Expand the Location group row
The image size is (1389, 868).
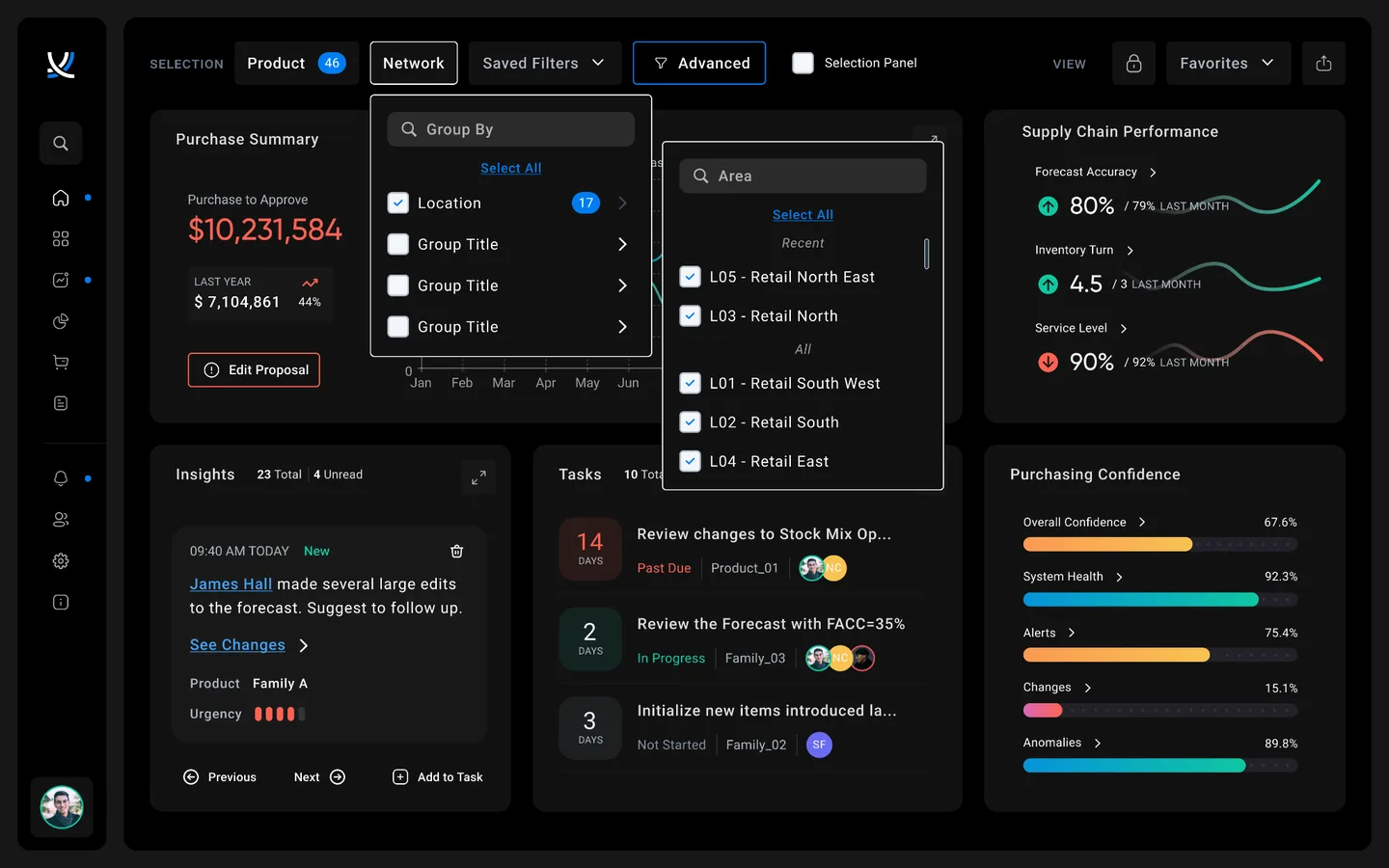622,203
